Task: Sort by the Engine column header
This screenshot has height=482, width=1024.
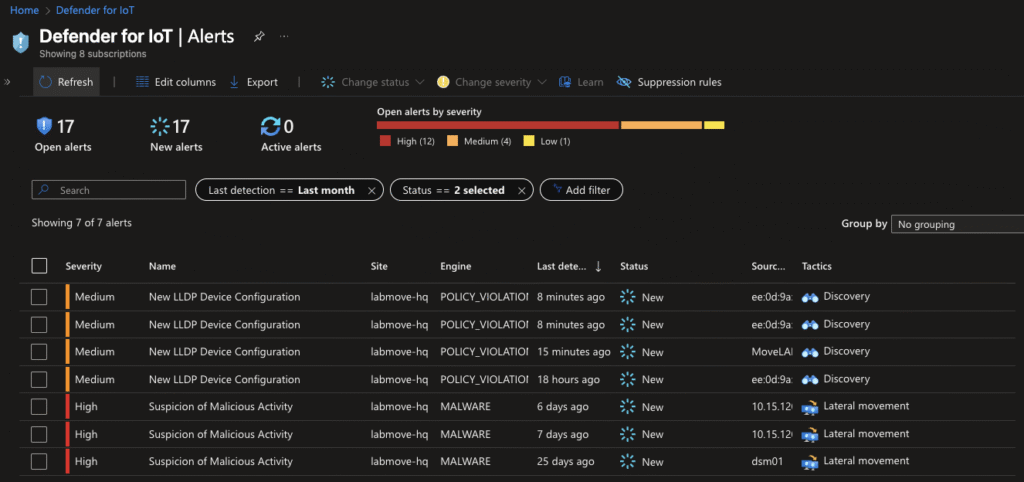Action: click(456, 266)
